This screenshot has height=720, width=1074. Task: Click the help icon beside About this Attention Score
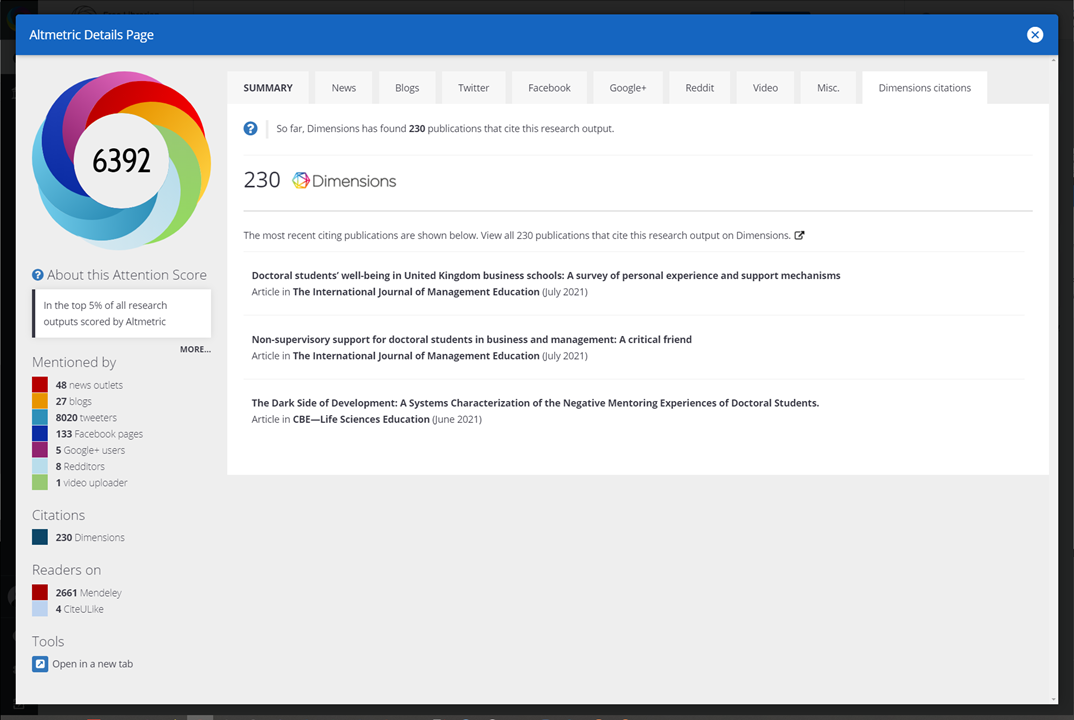point(37,274)
